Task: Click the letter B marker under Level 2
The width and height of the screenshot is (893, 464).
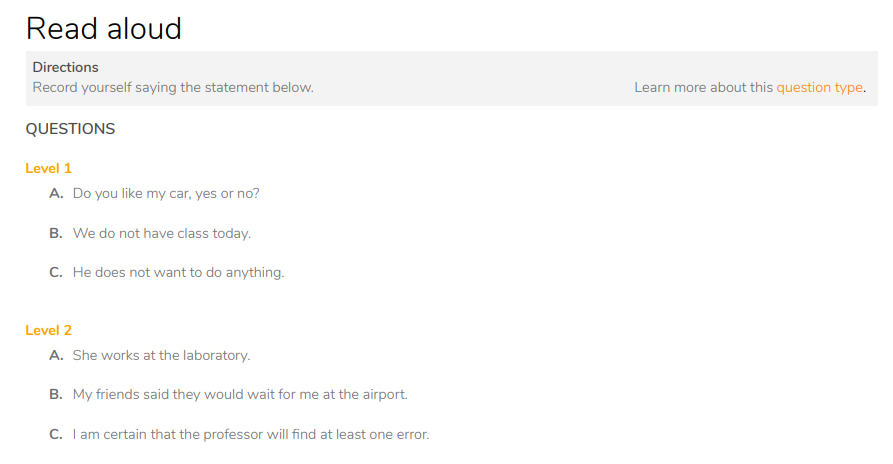Action: pyautogui.click(x=56, y=395)
